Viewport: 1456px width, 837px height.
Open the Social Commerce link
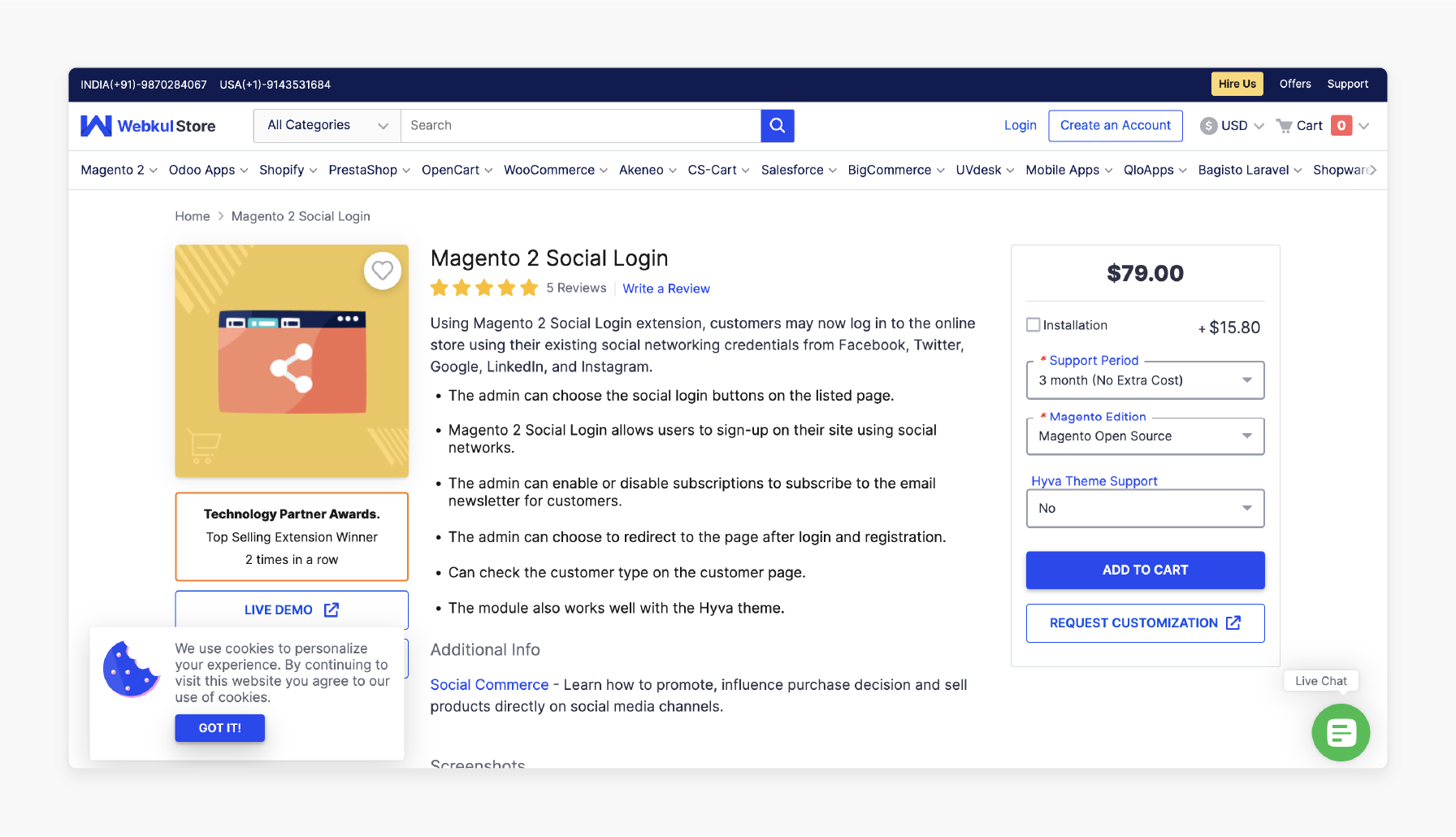489,685
